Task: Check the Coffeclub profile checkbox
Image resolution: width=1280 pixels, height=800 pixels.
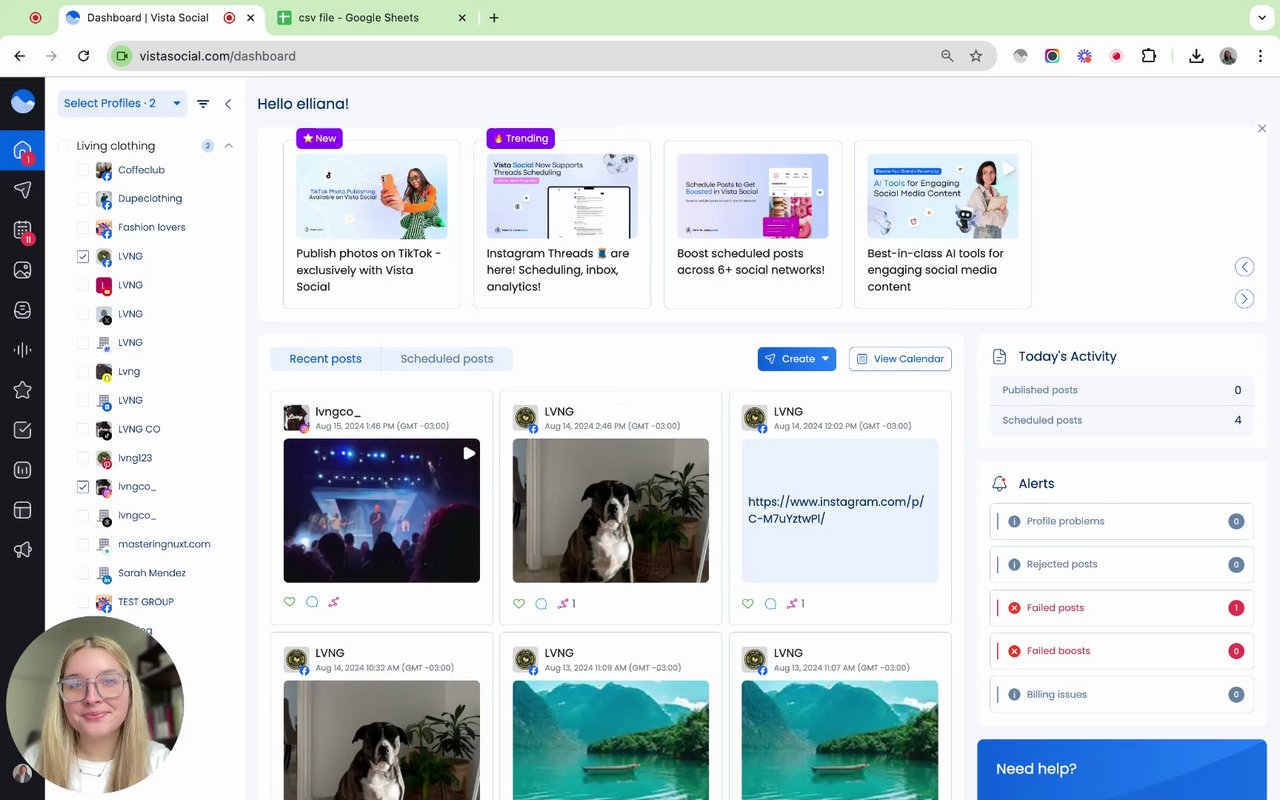Action: (x=83, y=171)
